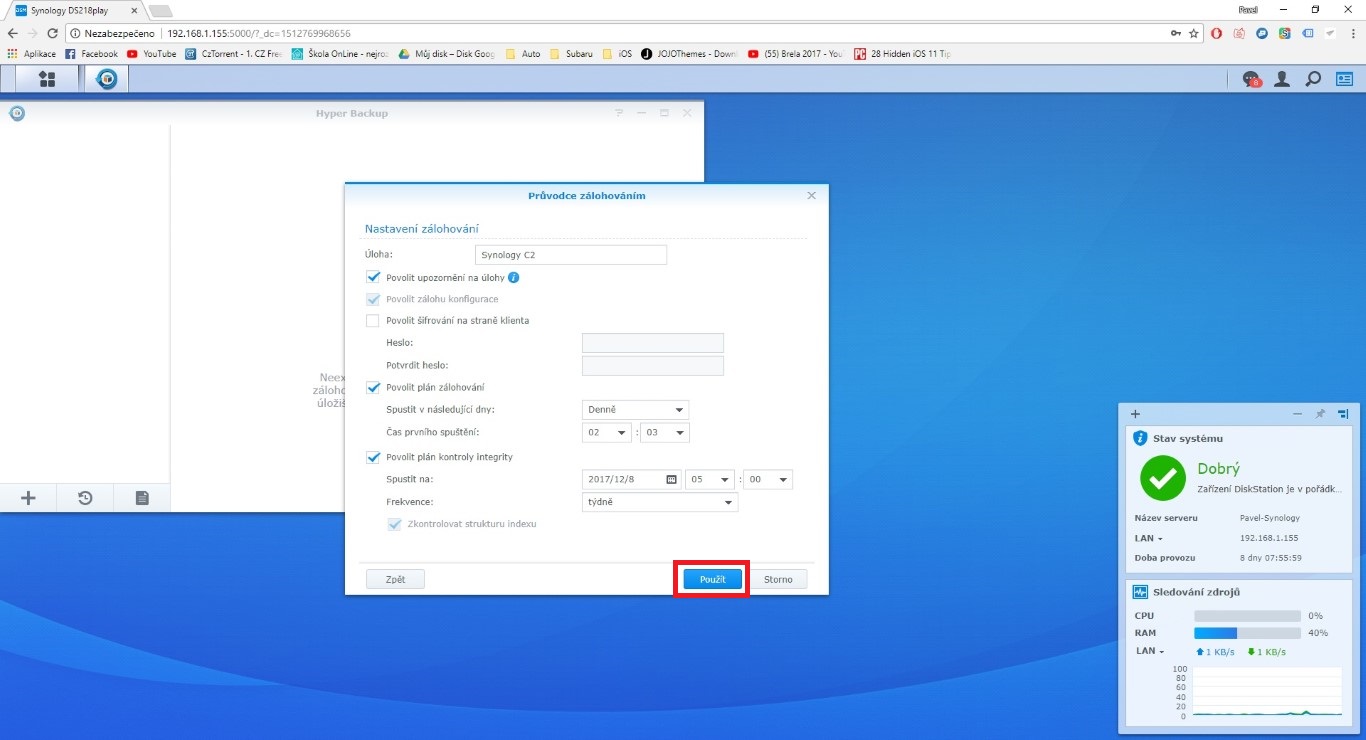Open Hyper Backup from the taskbar
This screenshot has height=740, width=1366.
pos(106,79)
